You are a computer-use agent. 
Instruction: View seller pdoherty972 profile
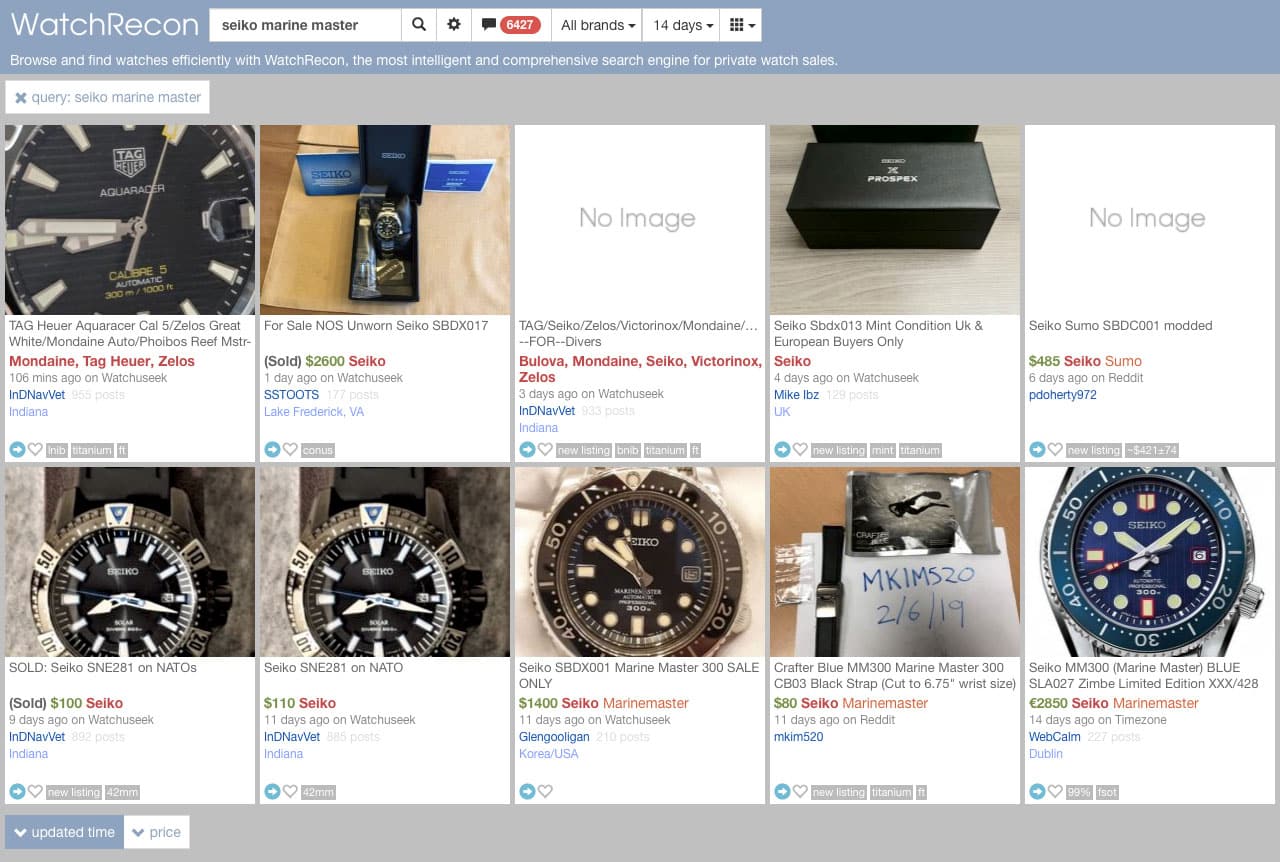click(x=1063, y=395)
